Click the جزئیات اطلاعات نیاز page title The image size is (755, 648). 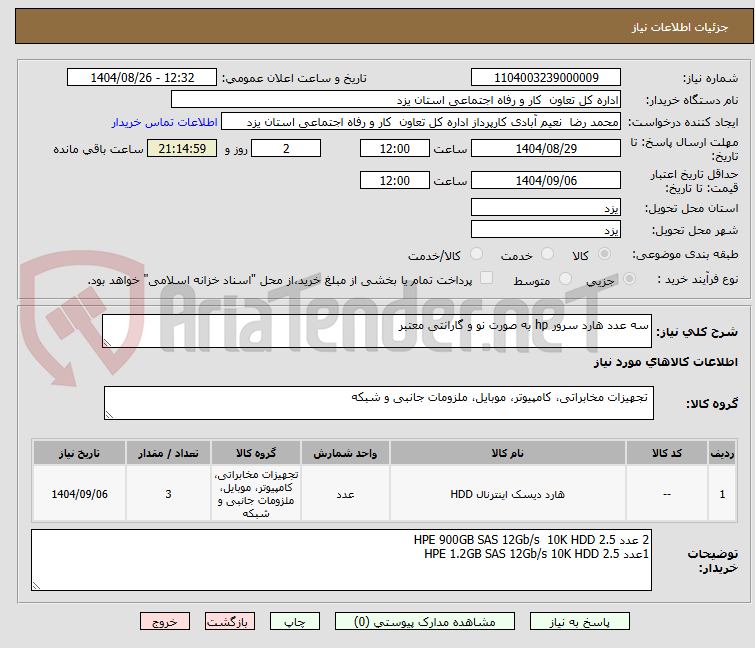coord(680,27)
